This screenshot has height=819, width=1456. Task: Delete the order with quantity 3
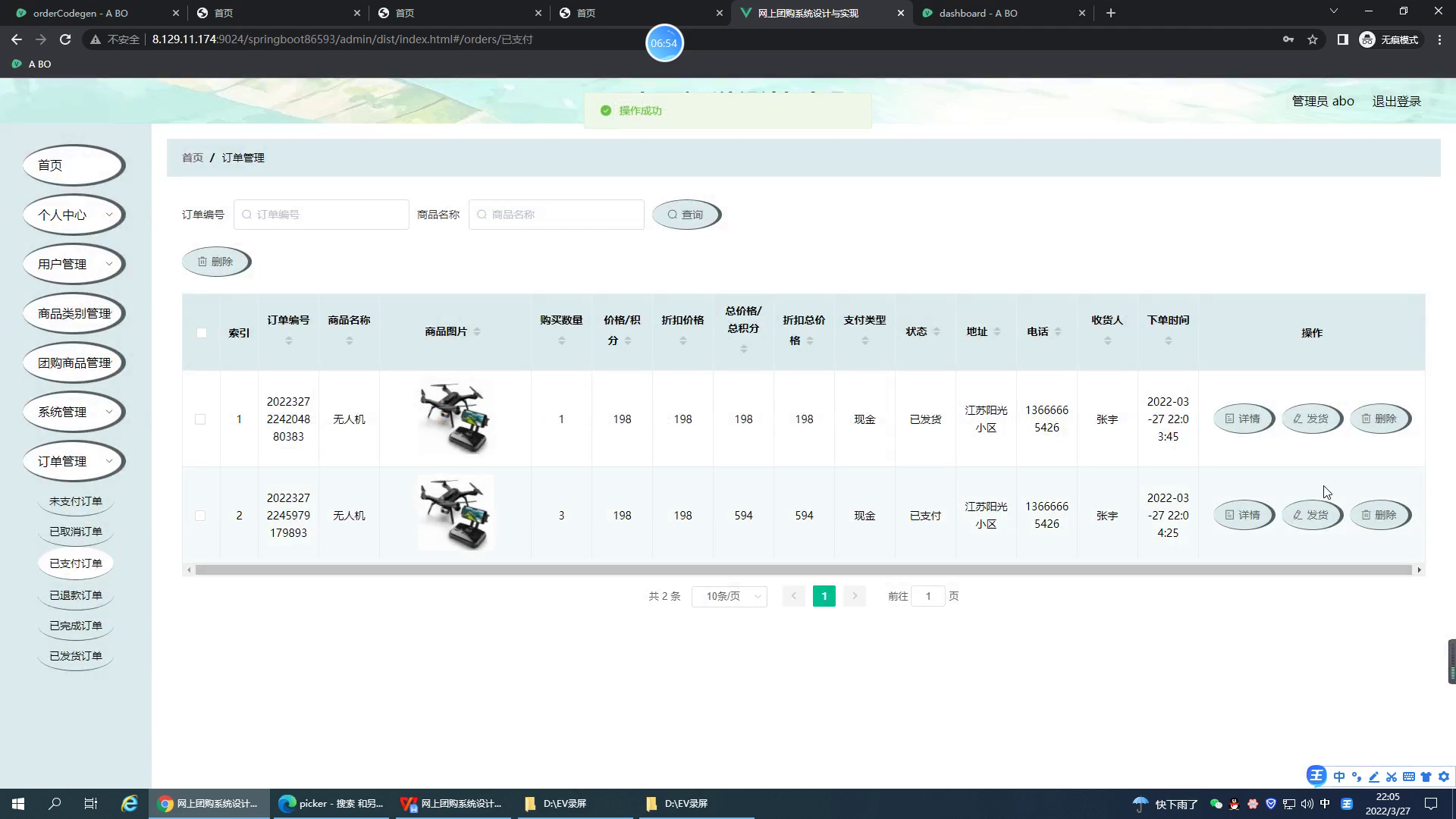[x=1380, y=515]
